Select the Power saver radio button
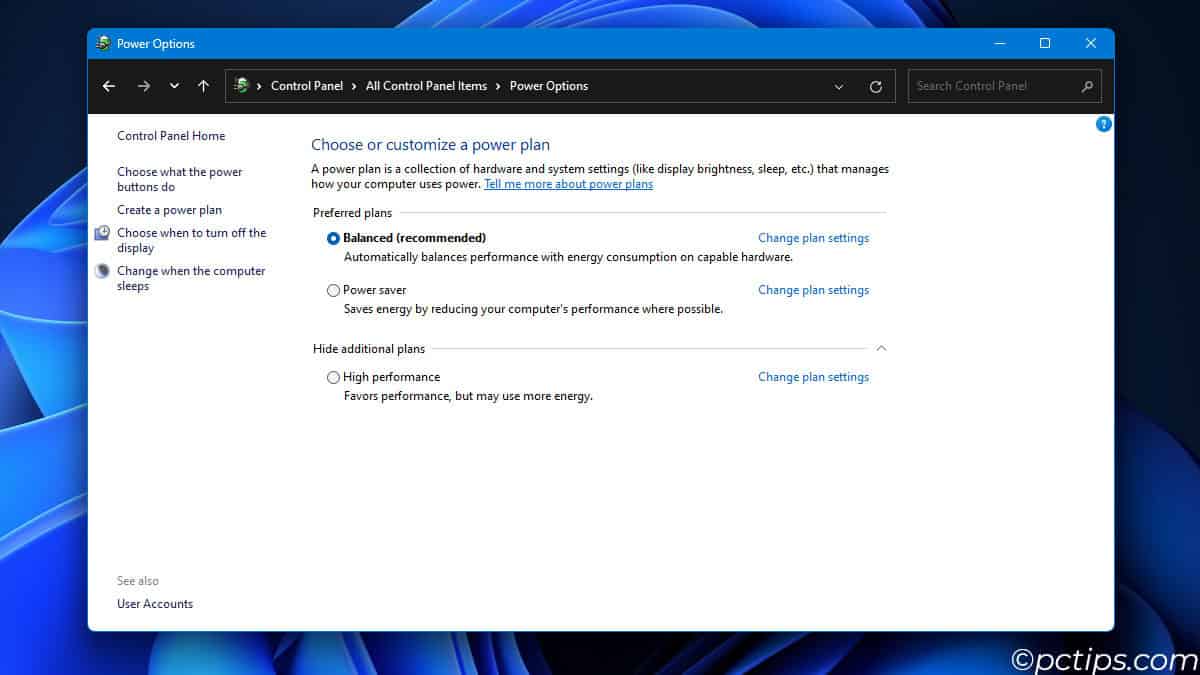 333,290
